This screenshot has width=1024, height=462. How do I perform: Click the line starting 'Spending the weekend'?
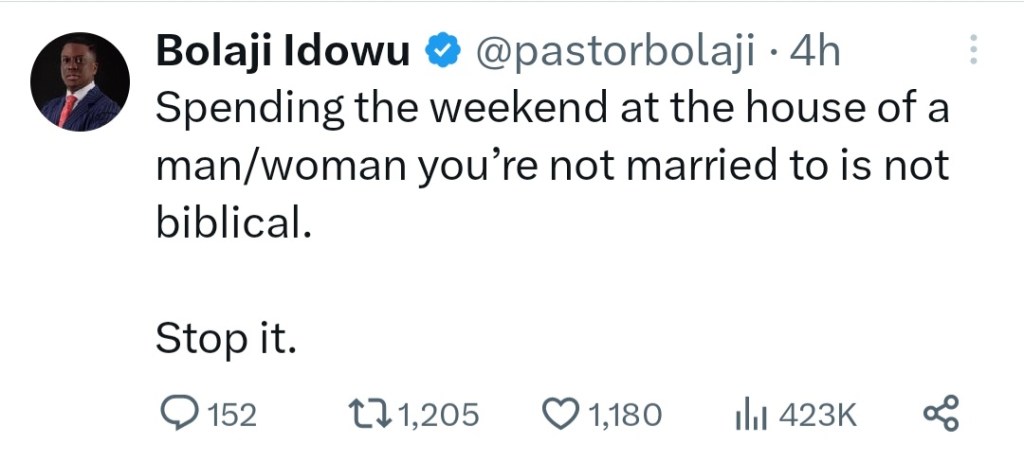(x=551, y=109)
